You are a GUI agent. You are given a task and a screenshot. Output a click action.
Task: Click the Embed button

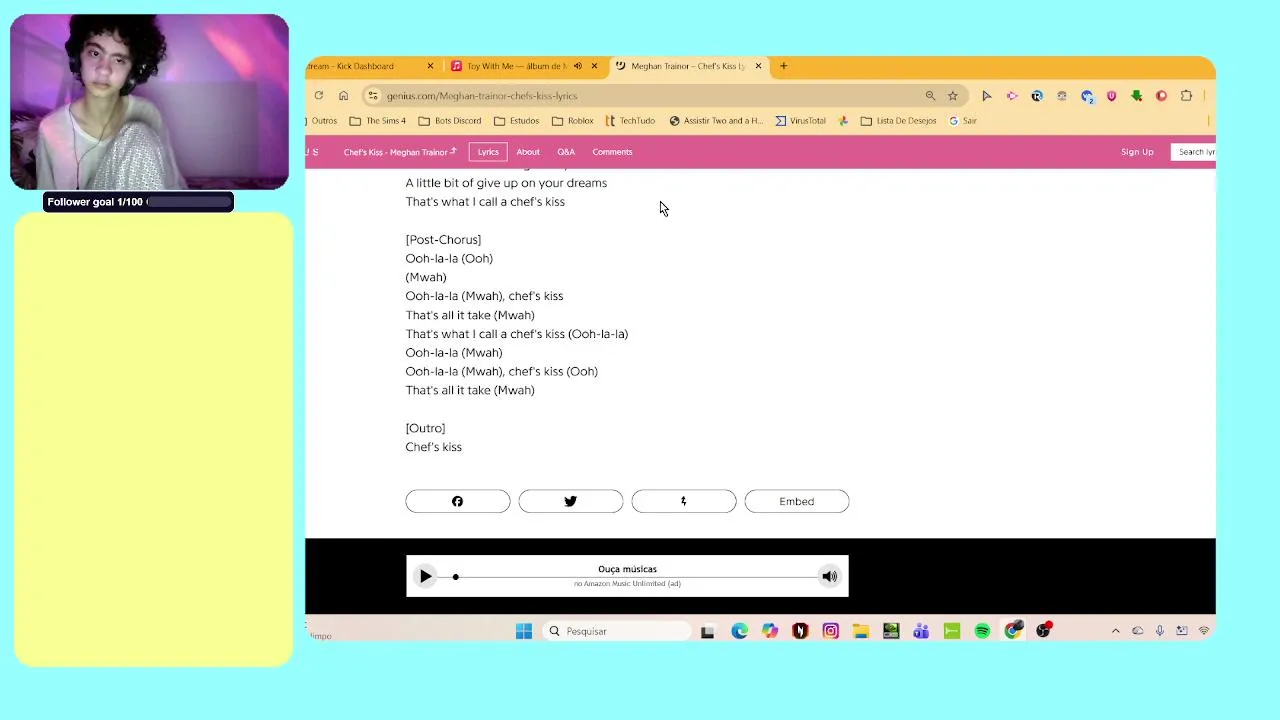[797, 501]
